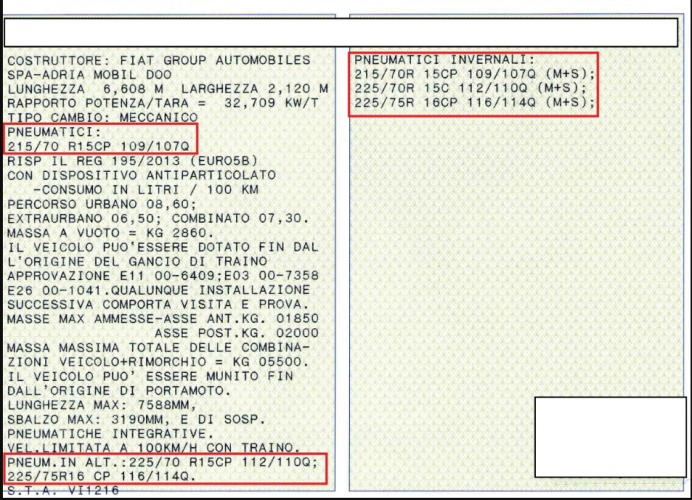
Task: Click the 225/75R 16CP 116/114Q (M+S) line
Action: click(474, 102)
